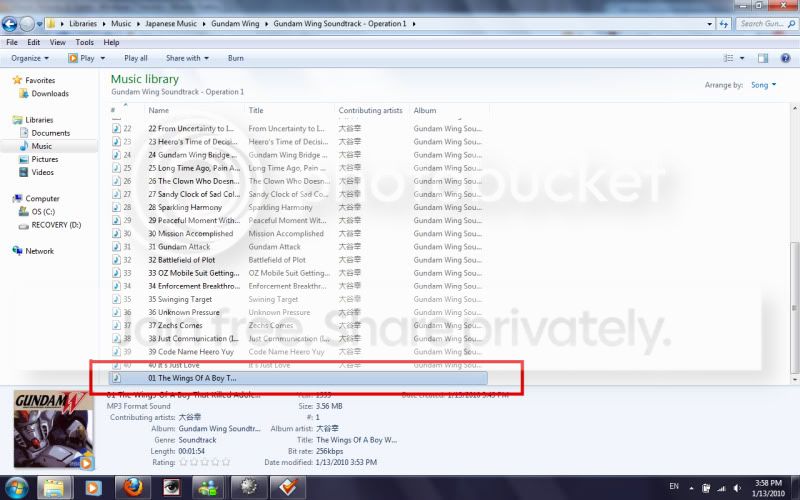This screenshot has width=800, height=500.
Task: Click the volume speaker tray icon
Action: [x=737, y=488]
